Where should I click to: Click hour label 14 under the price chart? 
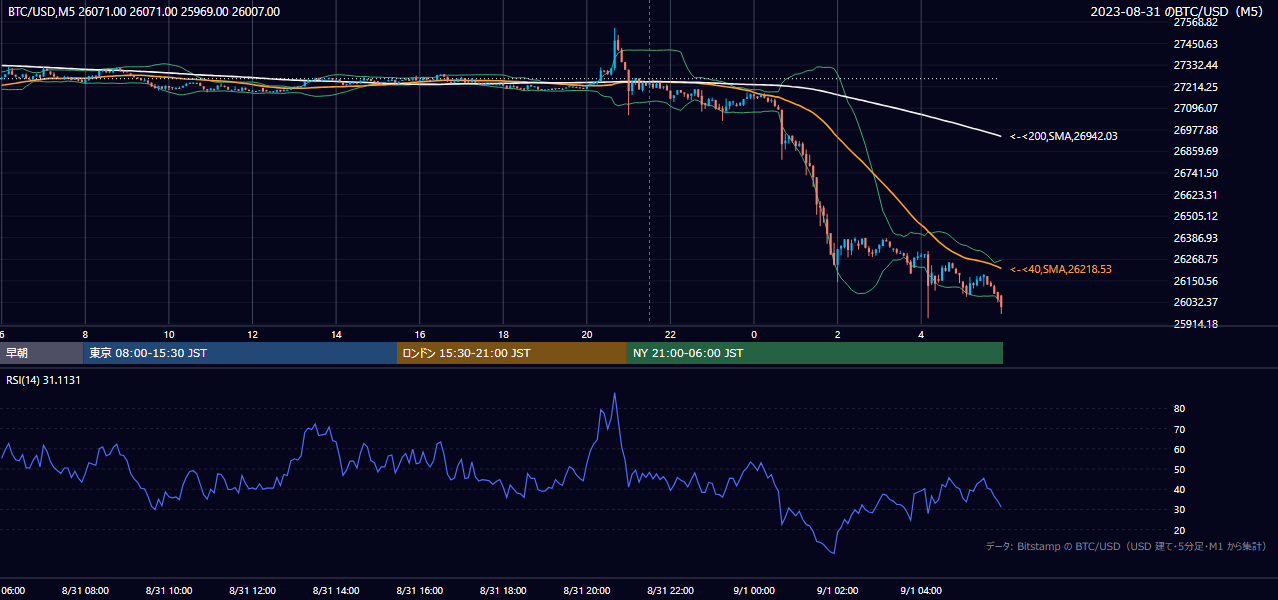(337, 334)
